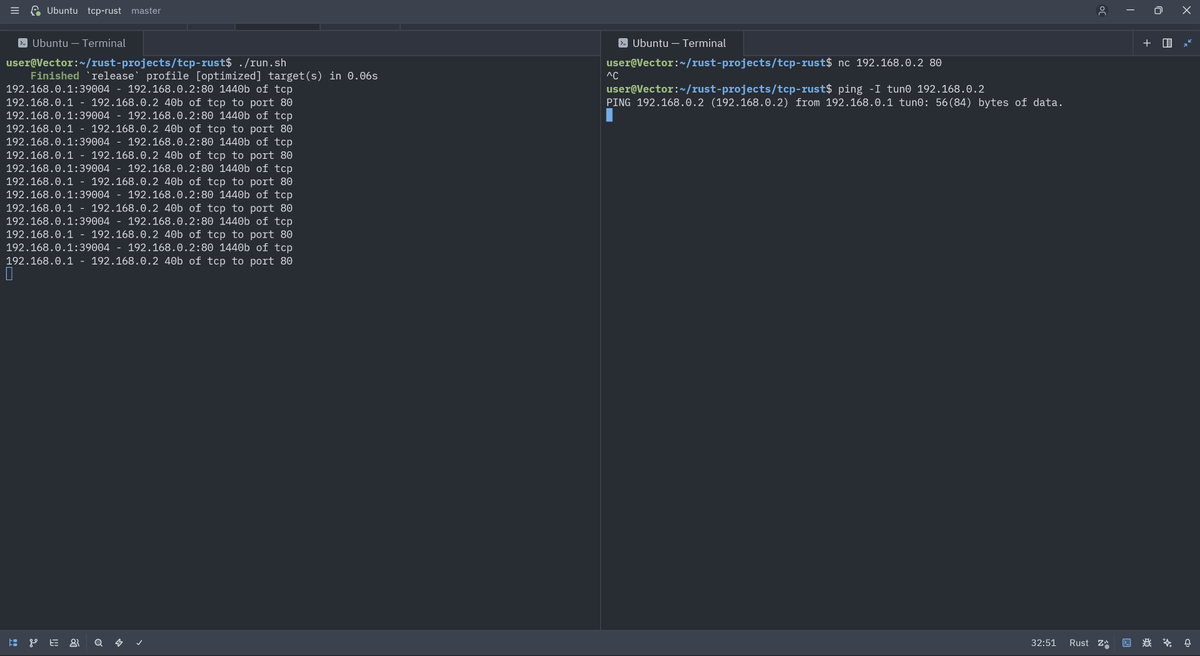1200x656 pixels.
Task: Toggle the Collab Panel
Action: pyautogui.click(x=74, y=643)
